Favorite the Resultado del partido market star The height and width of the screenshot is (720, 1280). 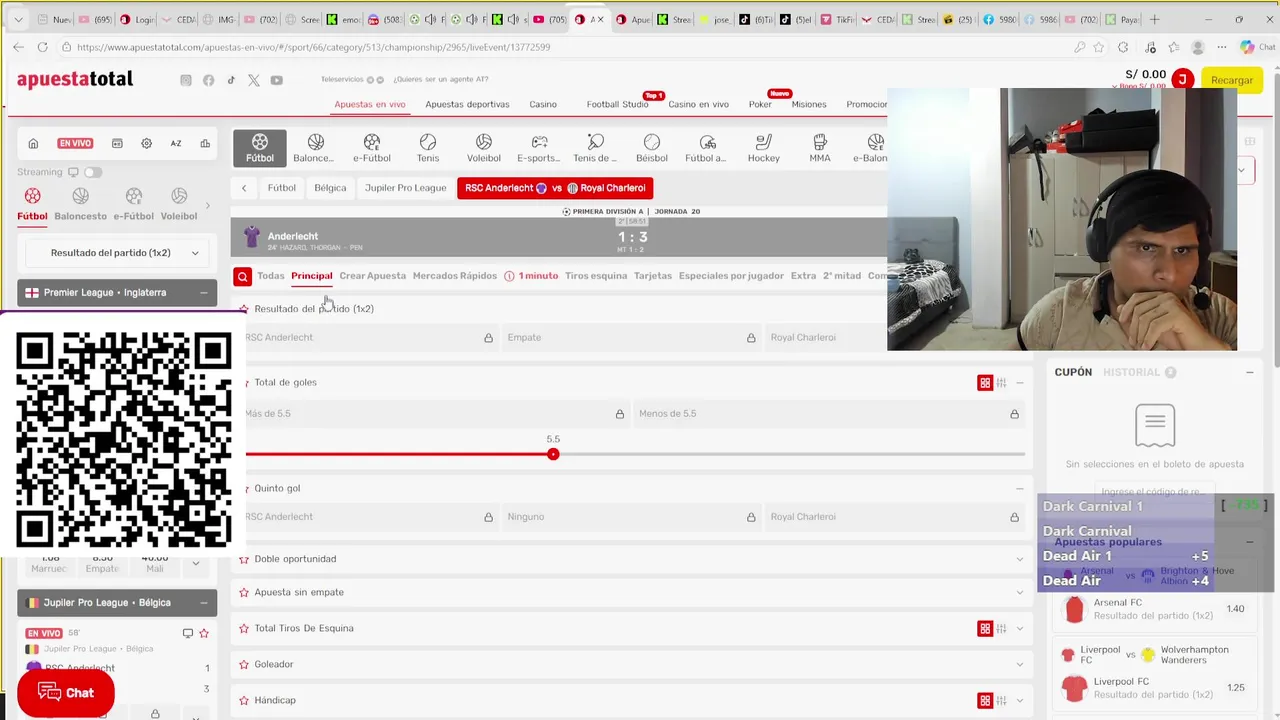[244, 309]
